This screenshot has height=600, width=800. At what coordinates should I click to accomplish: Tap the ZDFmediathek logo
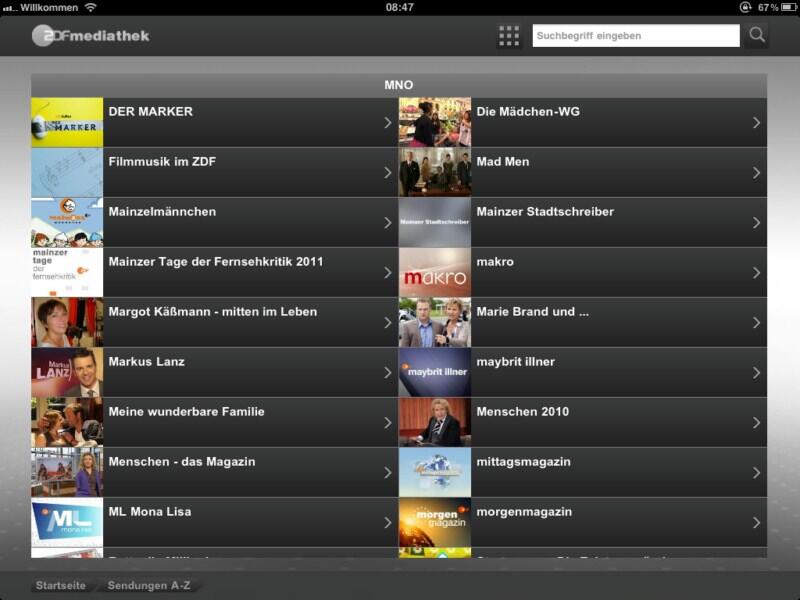90,36
